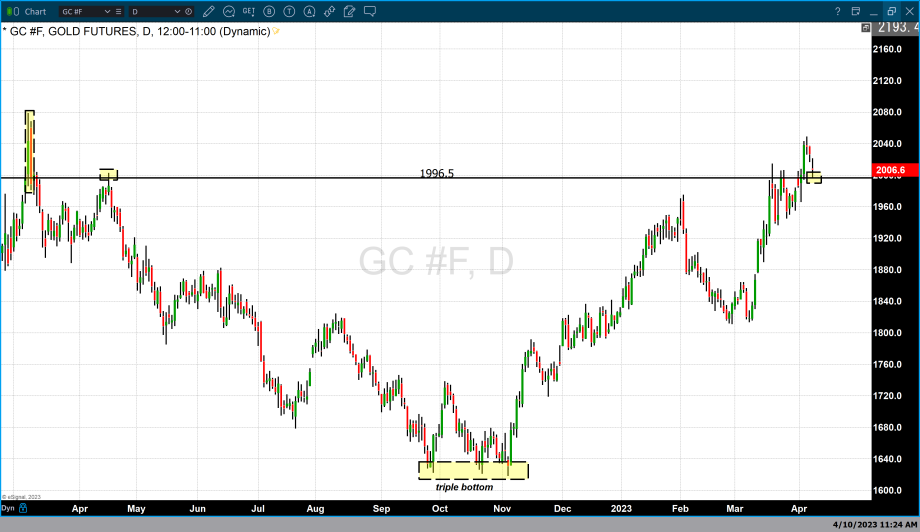This screenshot has height=532, width=920.
Task: Select the pencil drawing tool
Action: [209, 11]
